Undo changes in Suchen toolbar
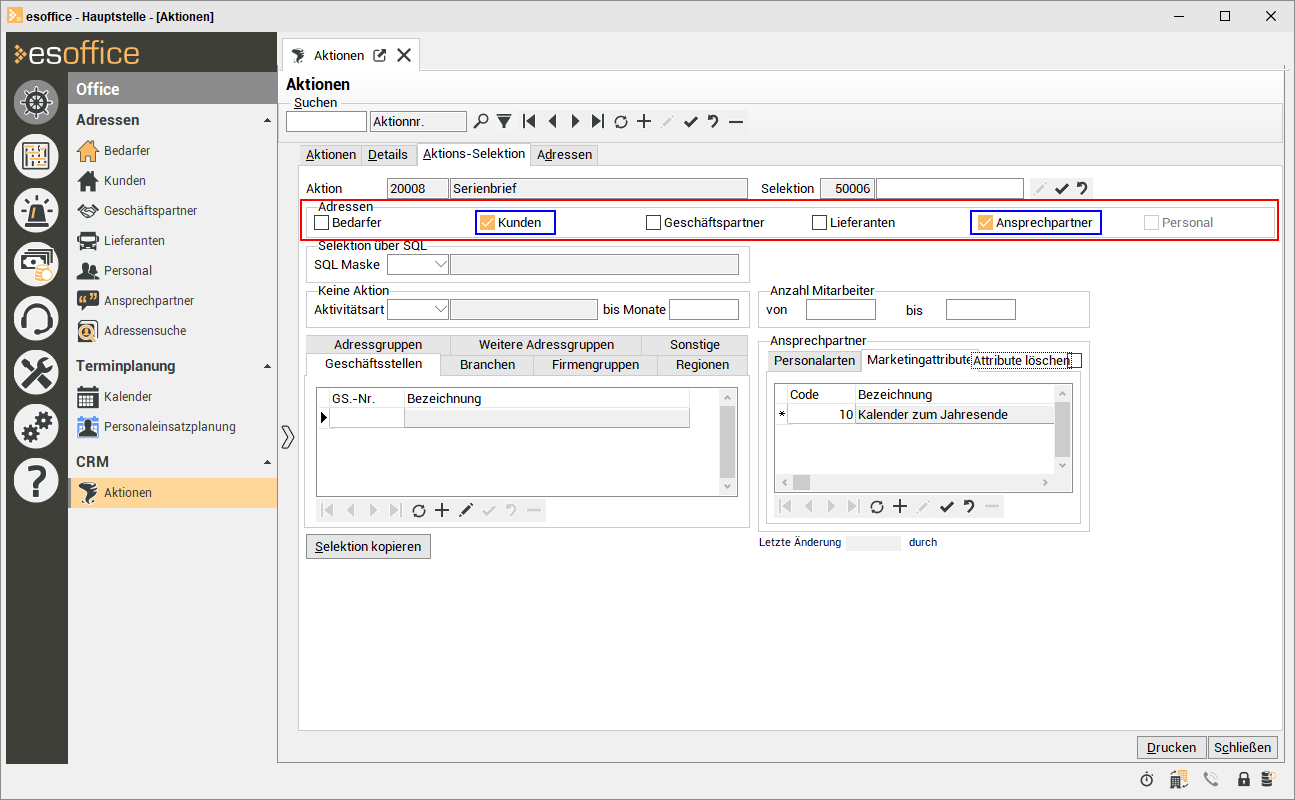Image resolution: width=1295 pixels, height=800 pixels. [713, 122]
